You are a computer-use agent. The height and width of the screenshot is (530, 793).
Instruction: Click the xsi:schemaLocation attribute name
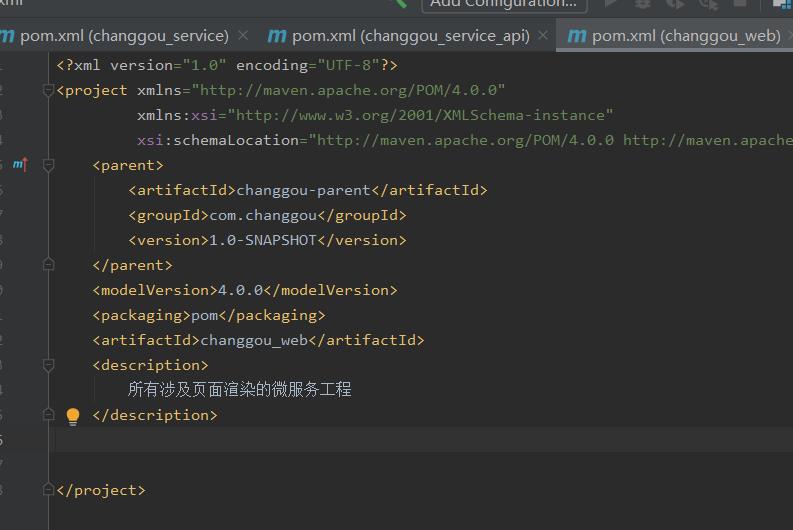point(218,140)
